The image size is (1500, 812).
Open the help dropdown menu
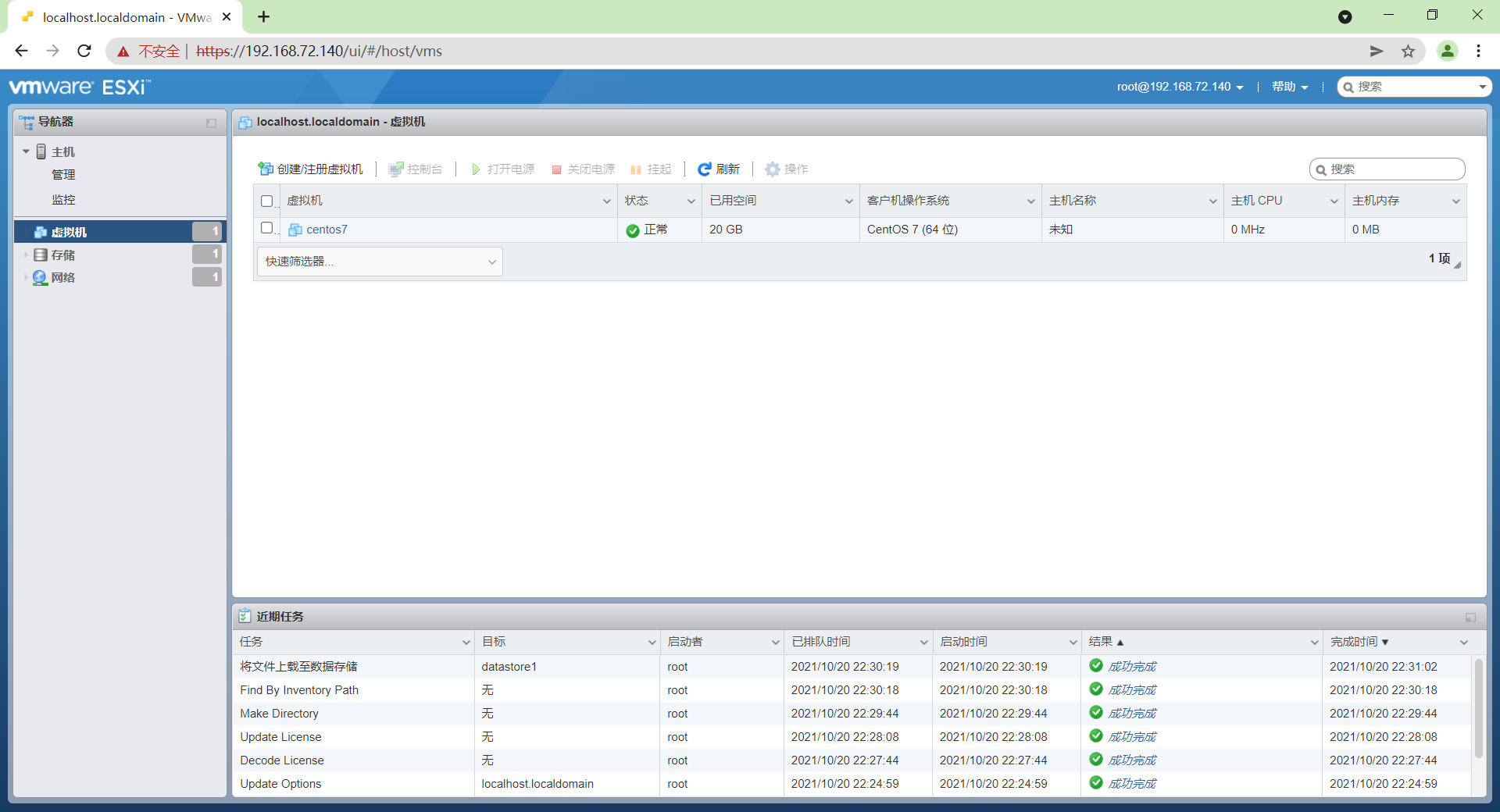[1290, 87]
